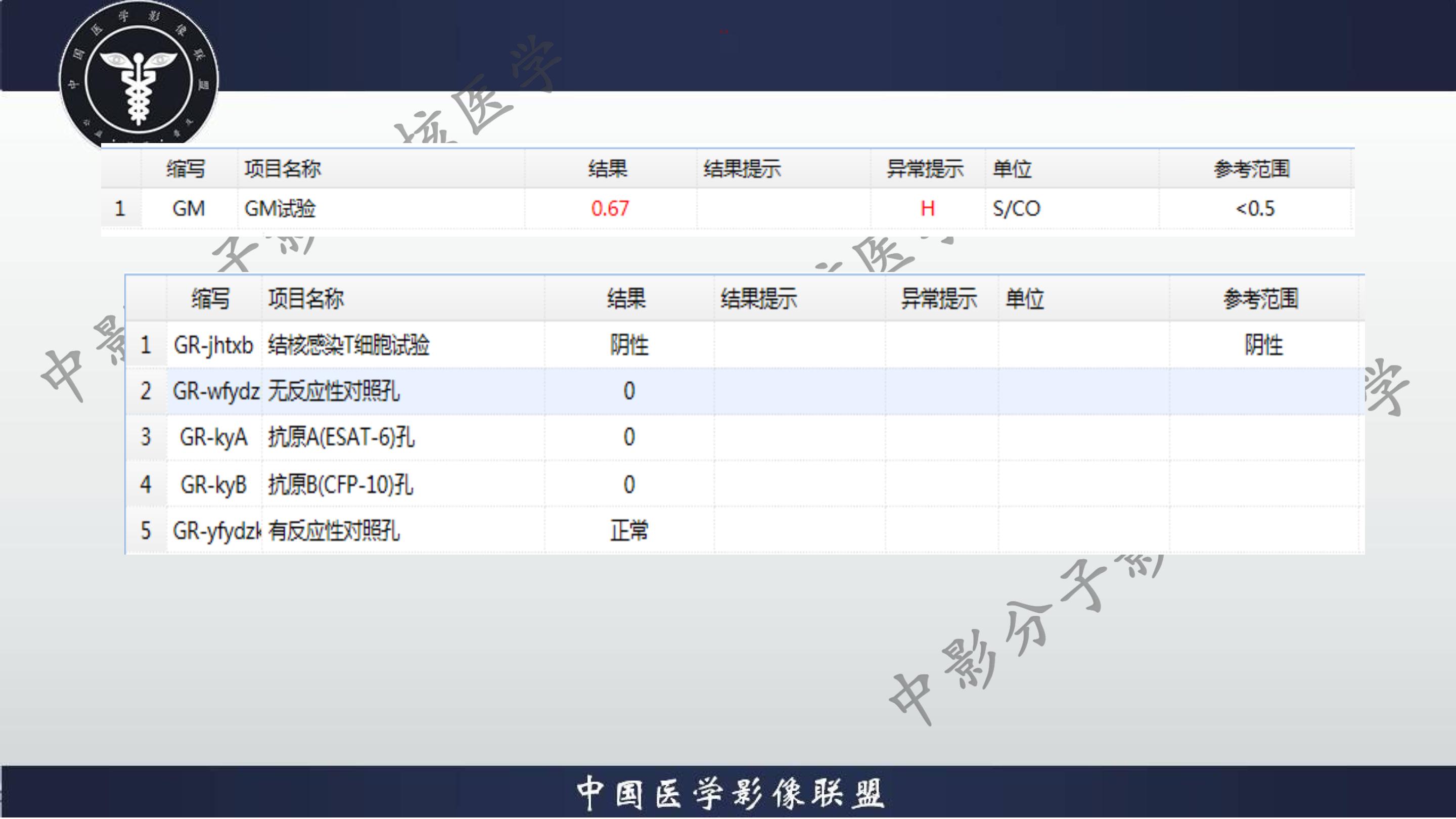Click 参考范围 column header in upper table
The image size is (1456, 819).
point(1252,169)
